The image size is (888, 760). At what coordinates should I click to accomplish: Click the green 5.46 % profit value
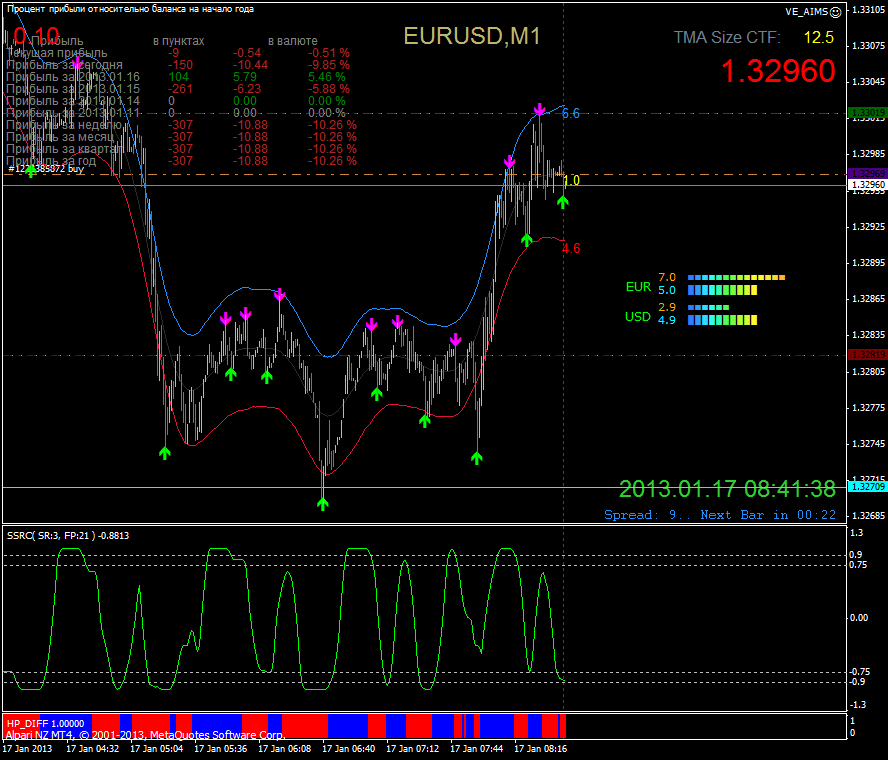tap(326, 76)
